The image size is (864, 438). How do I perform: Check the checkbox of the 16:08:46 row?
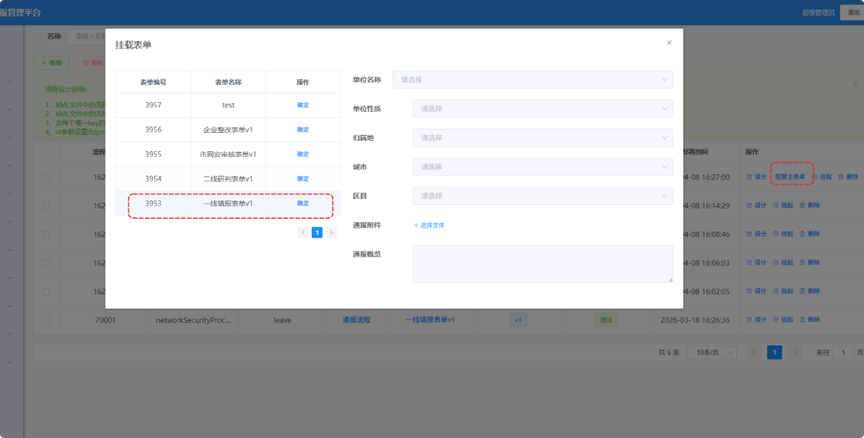[x=46, y=235]
